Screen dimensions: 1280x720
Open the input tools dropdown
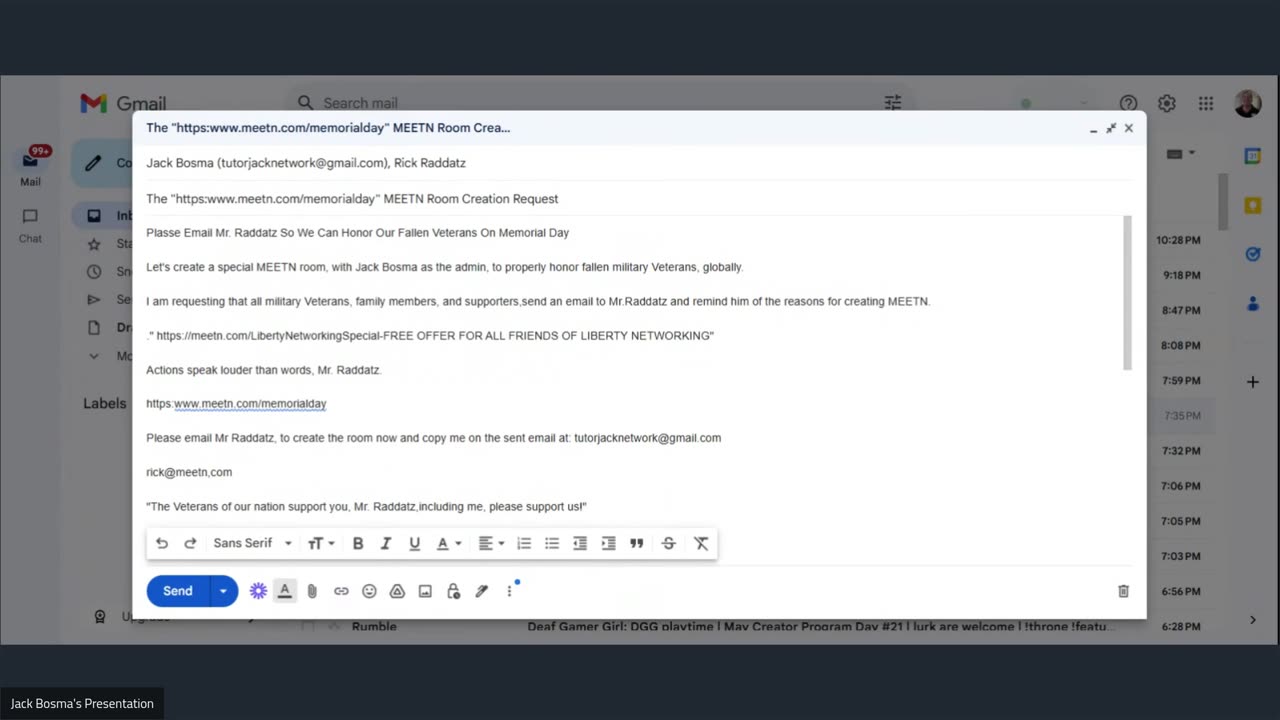[x=1180, y=154]
